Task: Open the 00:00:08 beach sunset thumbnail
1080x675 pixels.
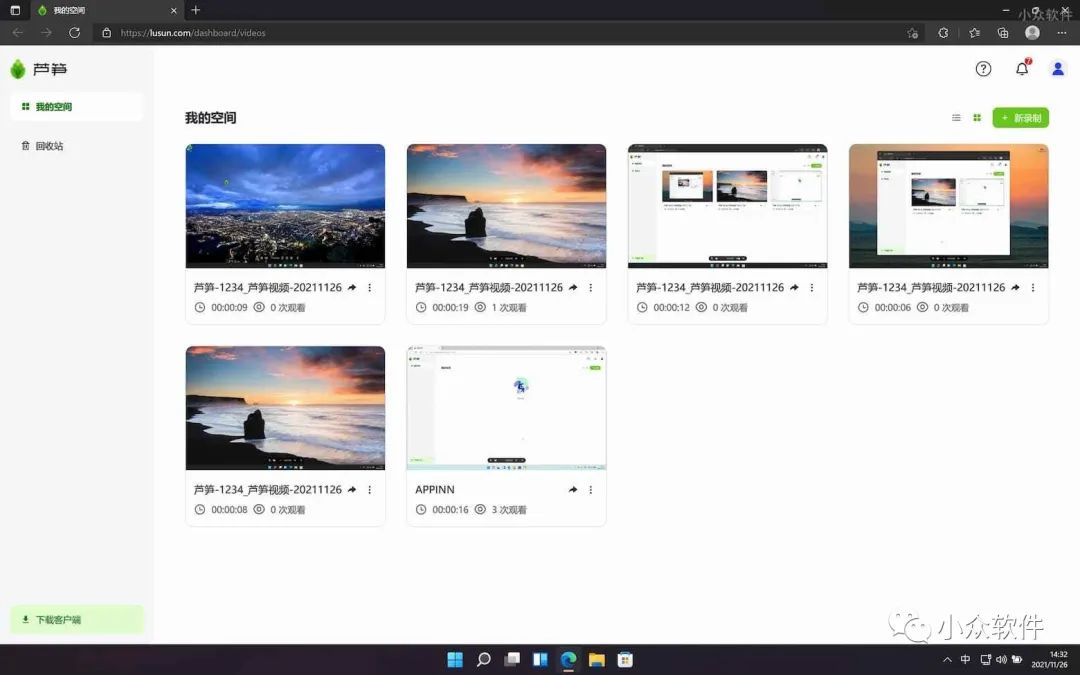Action: [285, 408]
